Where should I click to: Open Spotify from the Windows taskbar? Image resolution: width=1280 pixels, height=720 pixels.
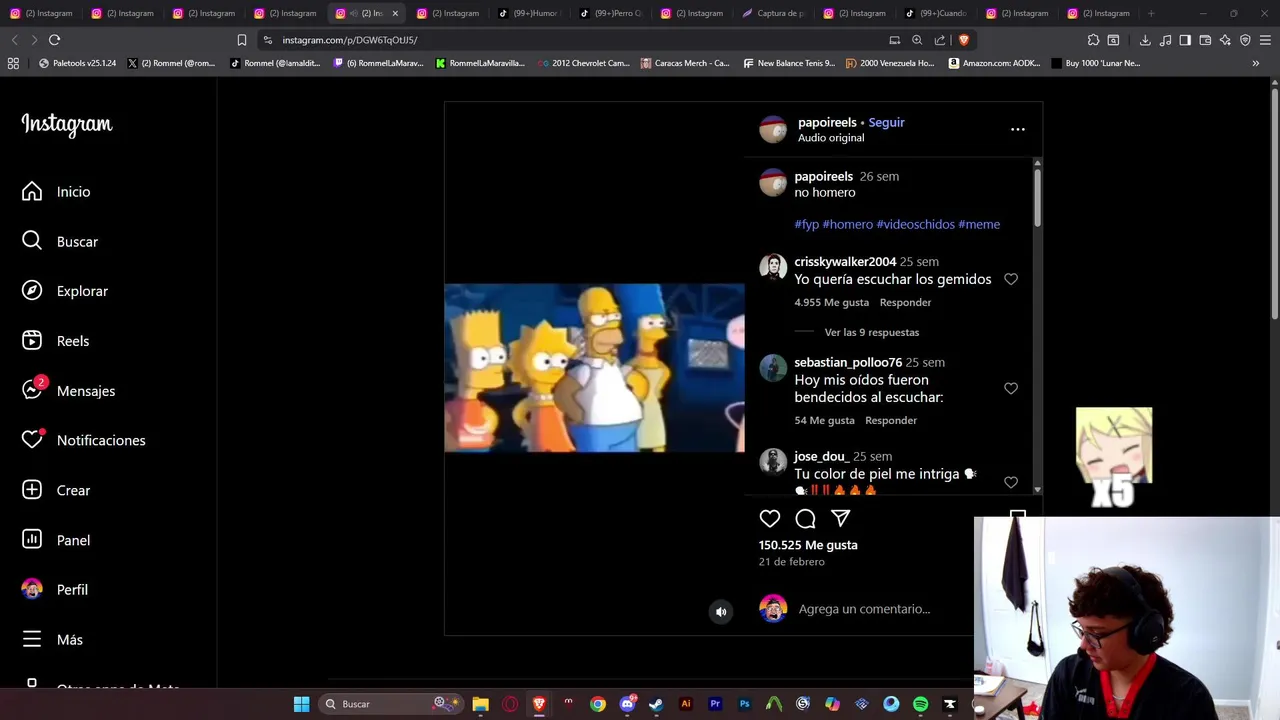pos(920,704)
